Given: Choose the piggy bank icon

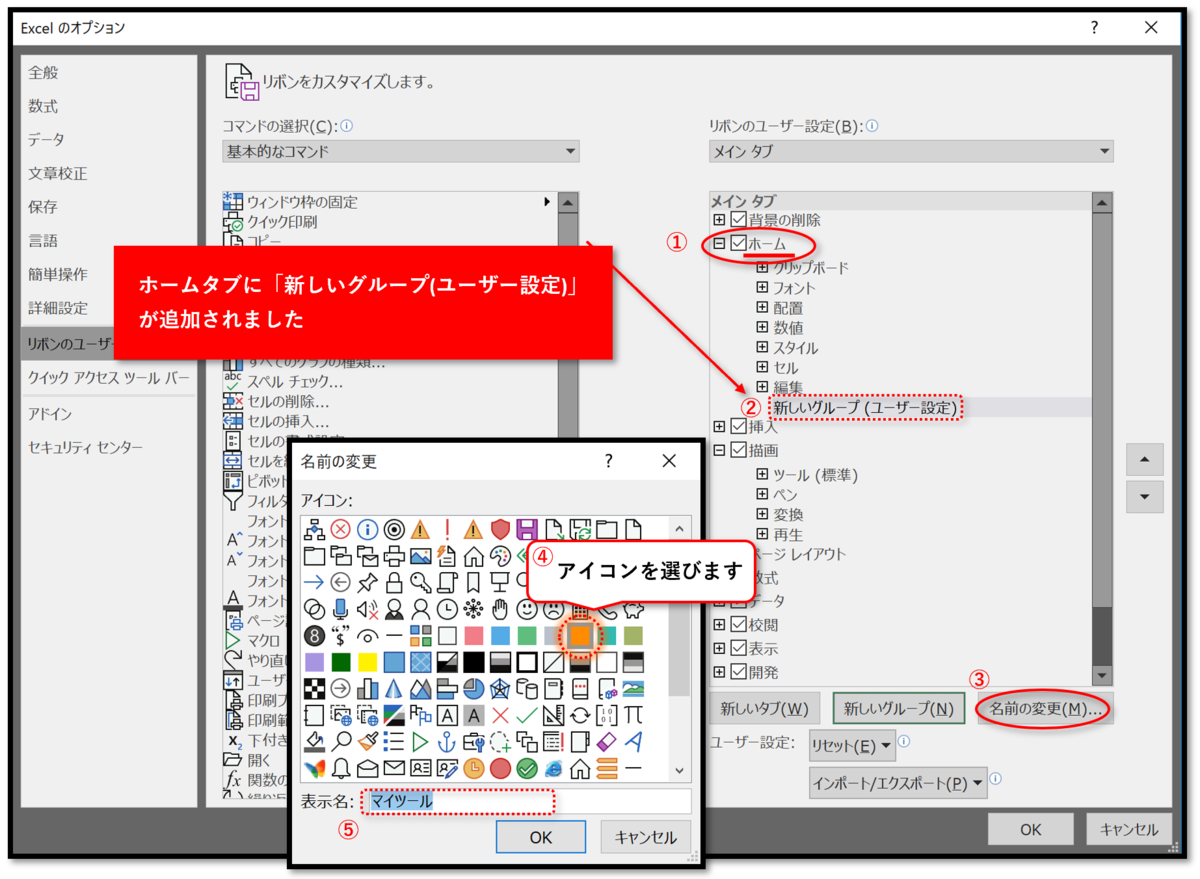Looking at the screenshot, I should pyautogui.click(x=632, y=612).
